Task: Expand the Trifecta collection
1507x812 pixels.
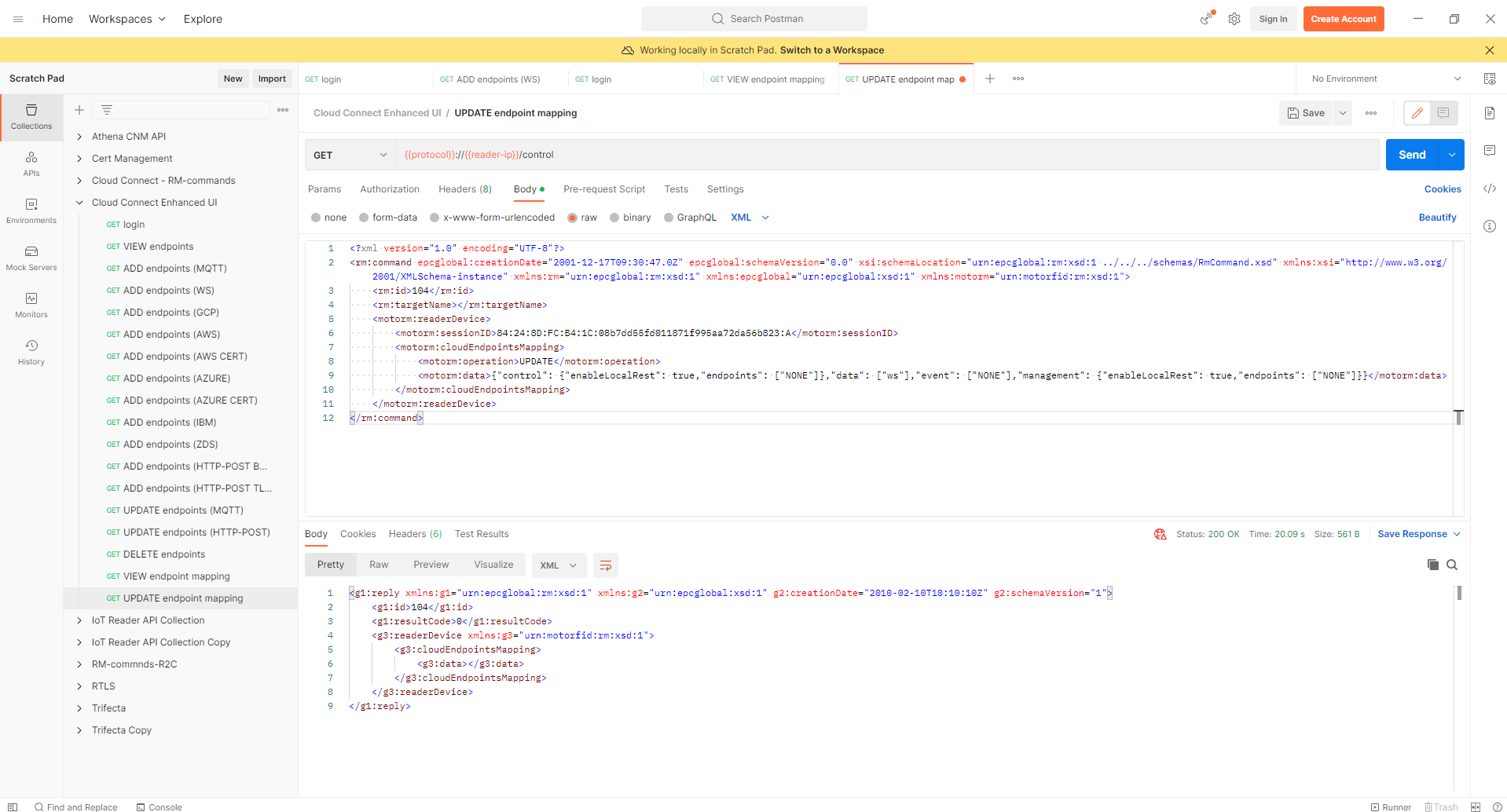Action: coord(79,708)
